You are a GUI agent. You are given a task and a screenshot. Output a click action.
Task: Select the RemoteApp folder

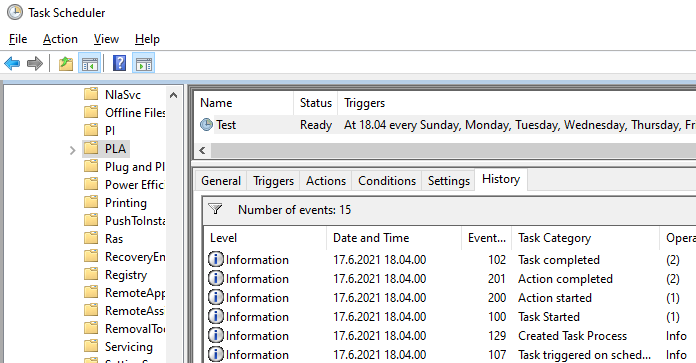(x=135, y=292)
